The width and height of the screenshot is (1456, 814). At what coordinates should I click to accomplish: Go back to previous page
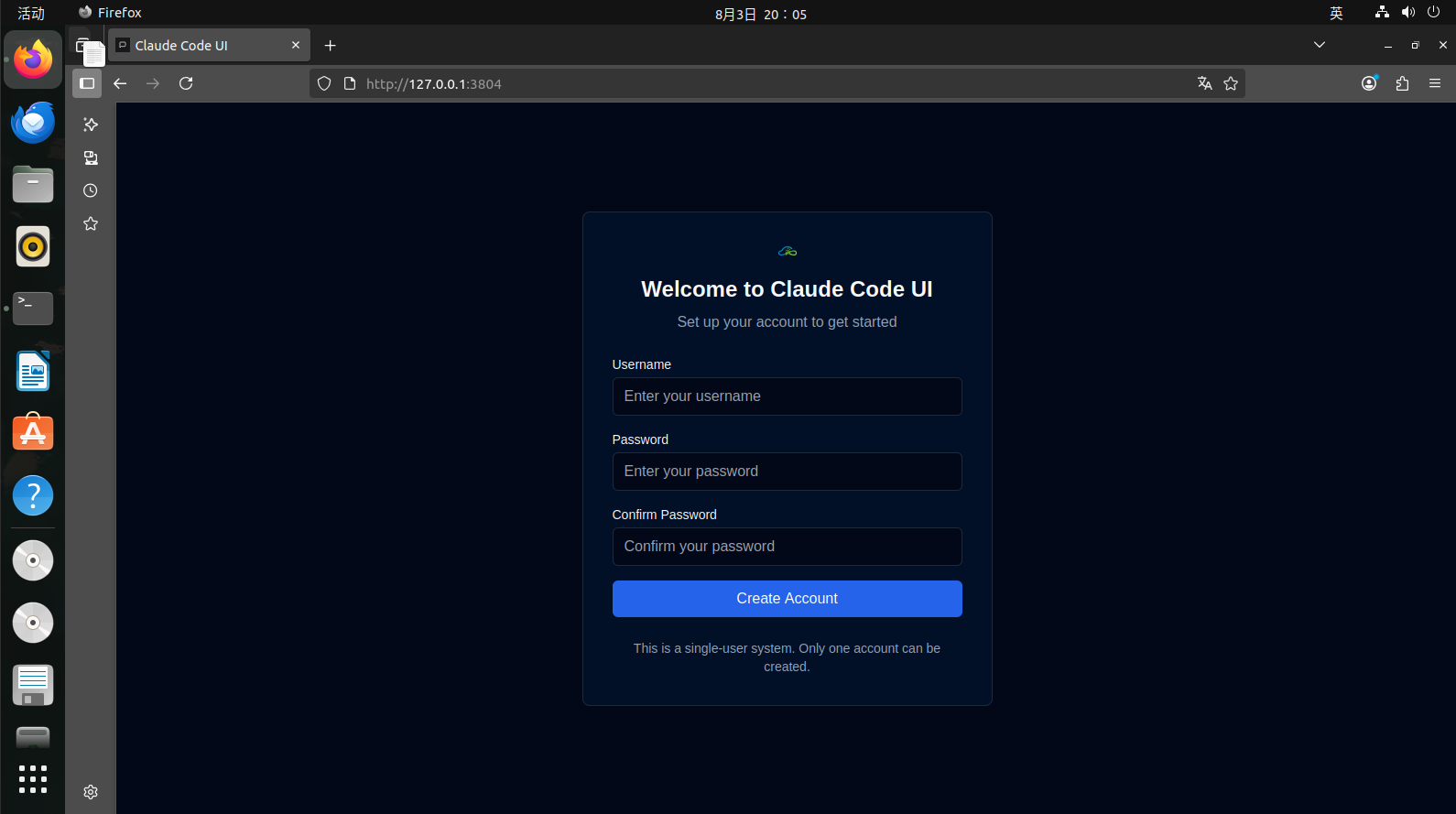120,83
